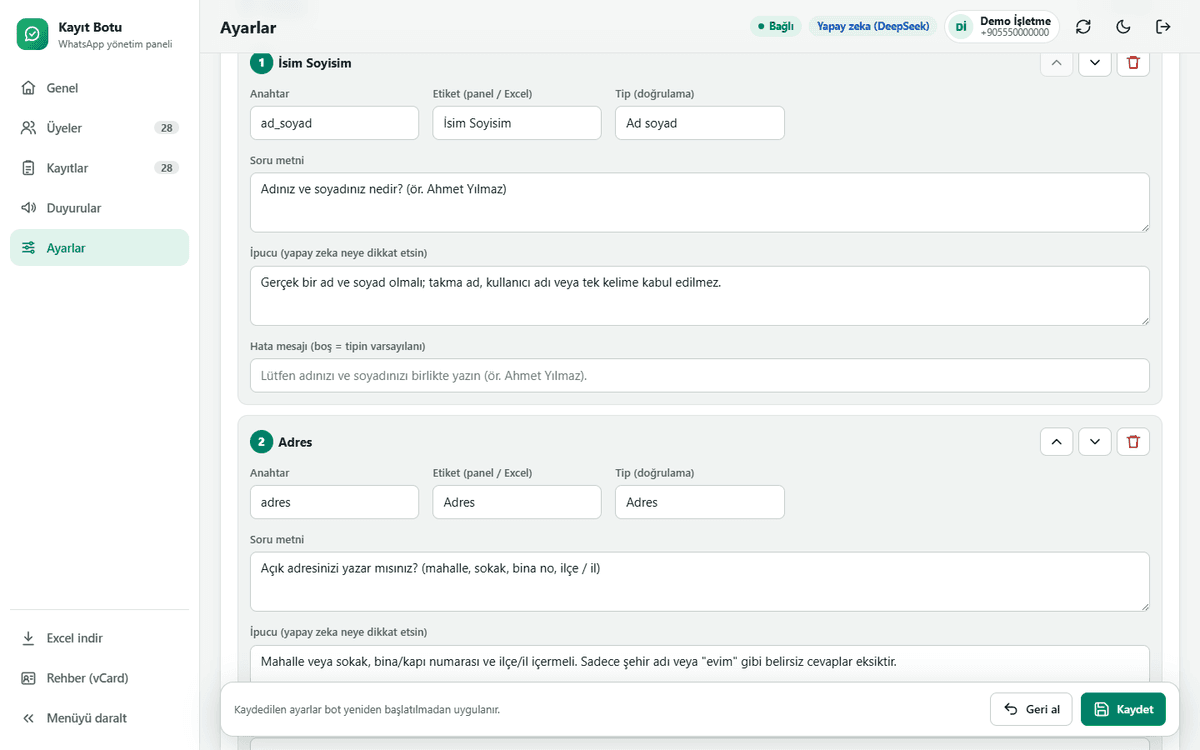
Task: Edit the adres key input
Action: (x=334, y=502)
